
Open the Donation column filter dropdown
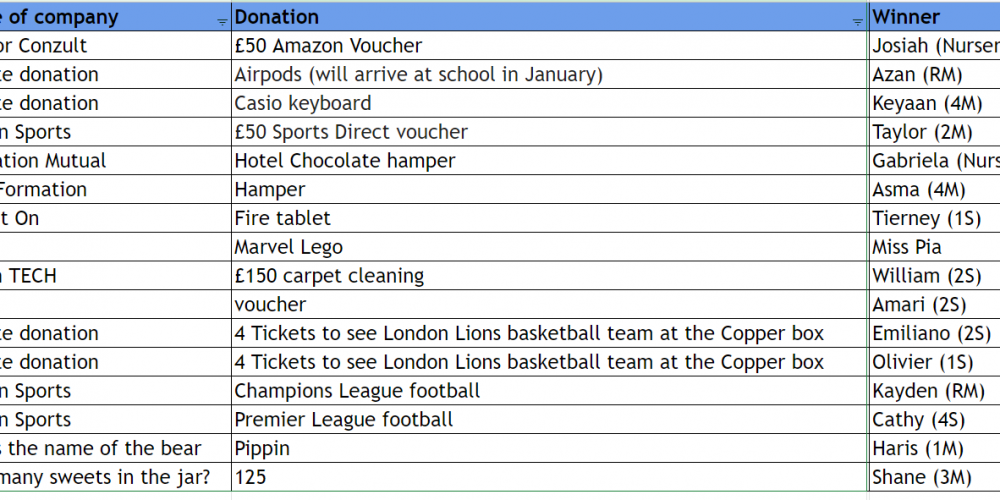pyautogui.click(x=858, y=21)
